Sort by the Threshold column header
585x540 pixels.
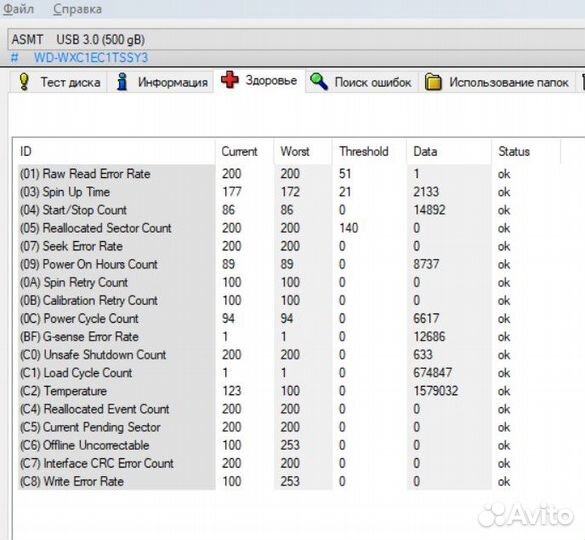coord(364,152)
